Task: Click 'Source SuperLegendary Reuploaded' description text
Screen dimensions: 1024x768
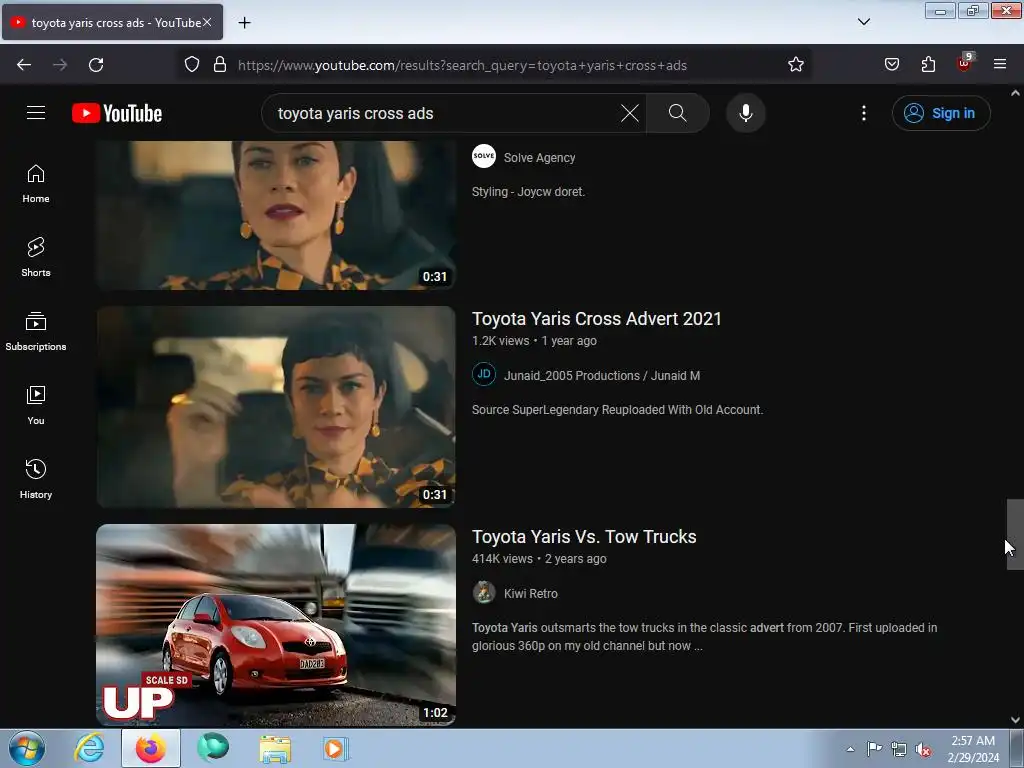Action: 617,410
